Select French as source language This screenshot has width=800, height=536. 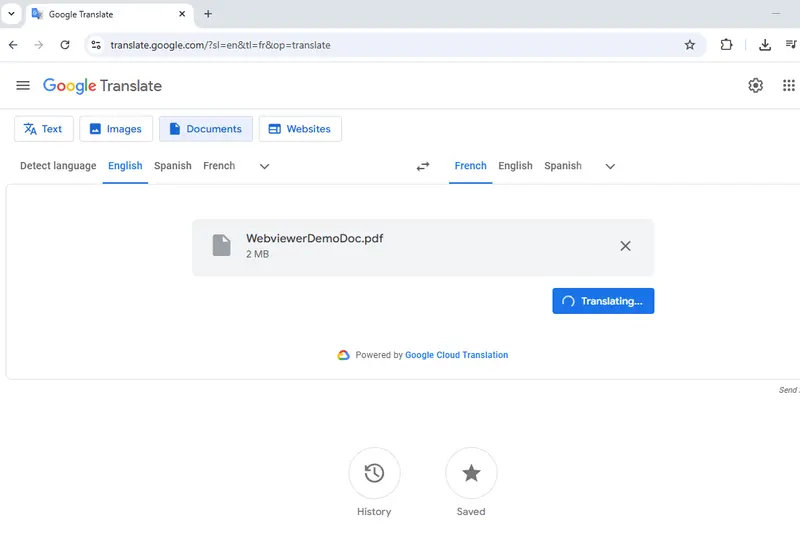coord(219,166)
